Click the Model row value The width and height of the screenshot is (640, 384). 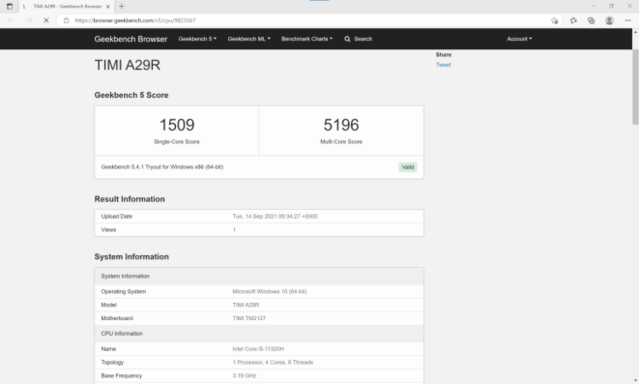point(246,305)
